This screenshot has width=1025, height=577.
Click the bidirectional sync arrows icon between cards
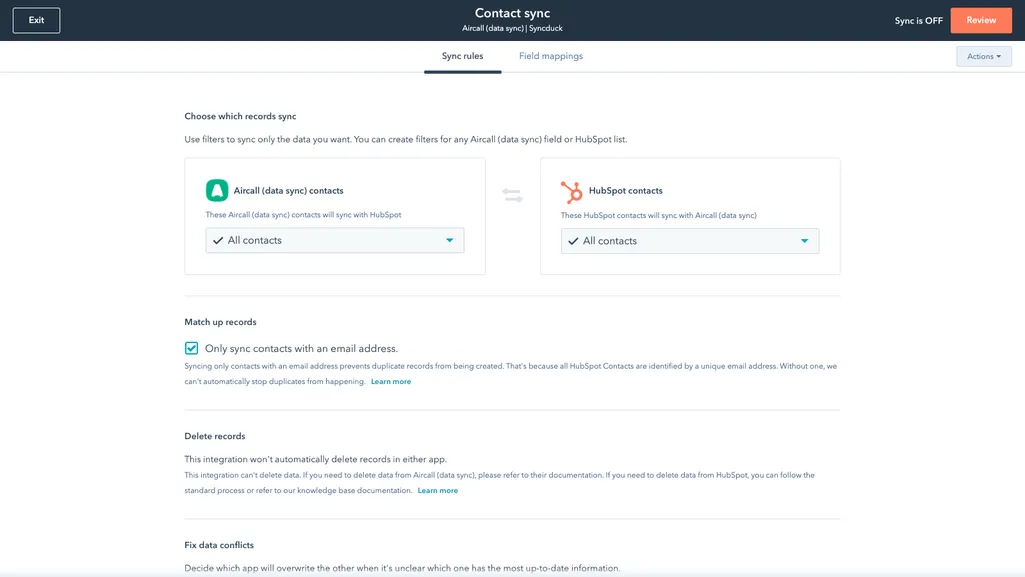[x=512, y=195]
